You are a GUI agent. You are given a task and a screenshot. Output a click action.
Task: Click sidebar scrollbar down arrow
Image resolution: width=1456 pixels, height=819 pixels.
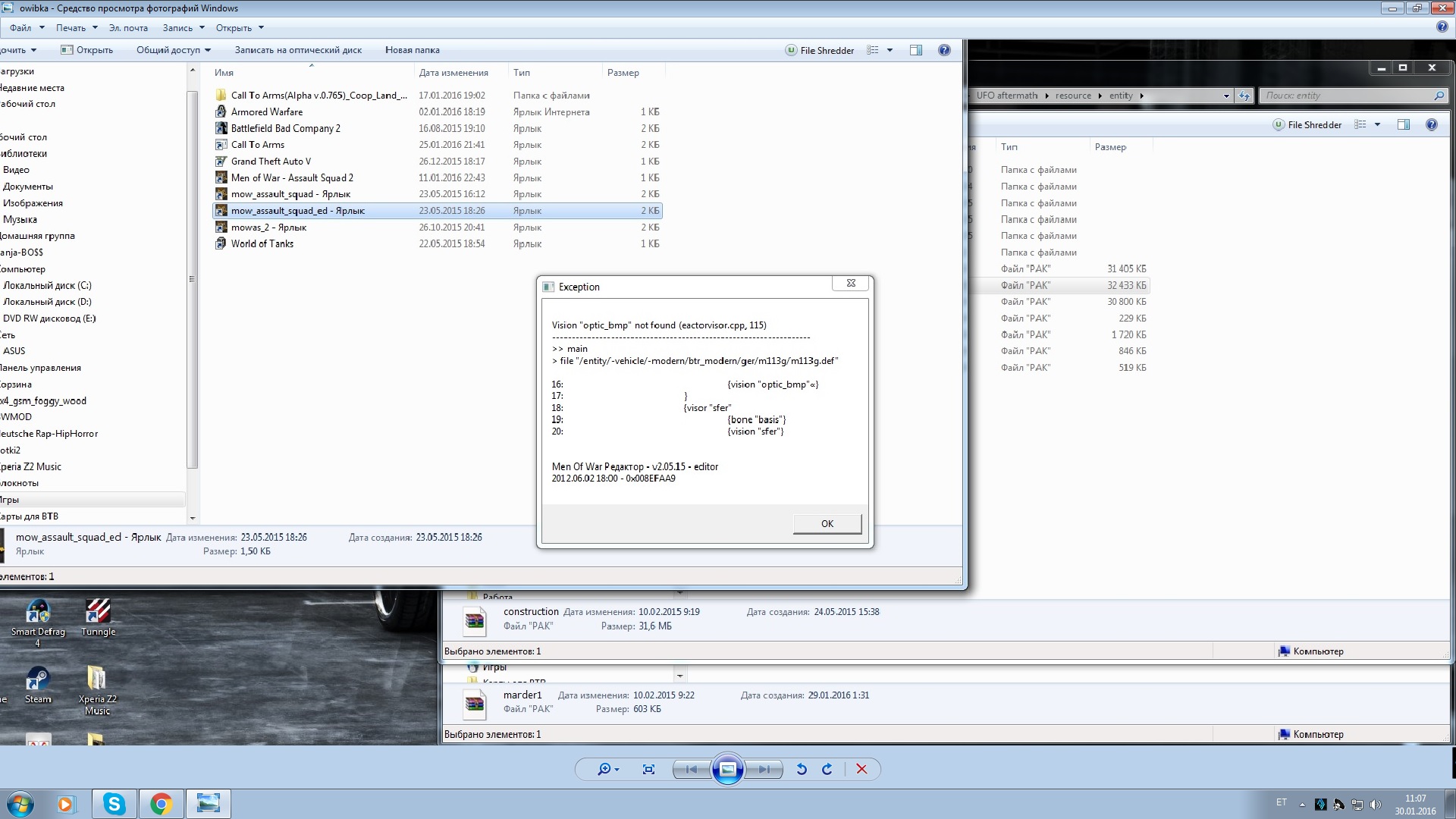(192, 518)
